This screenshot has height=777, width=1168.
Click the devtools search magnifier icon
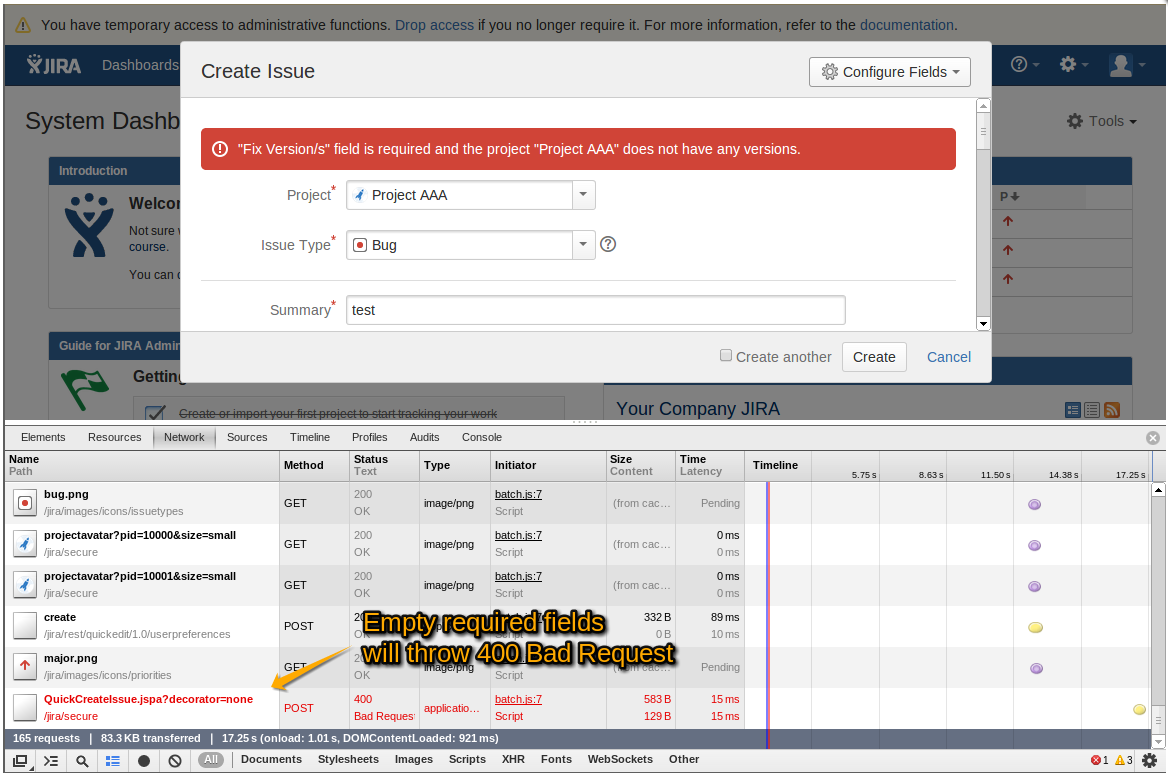point(82,761)
